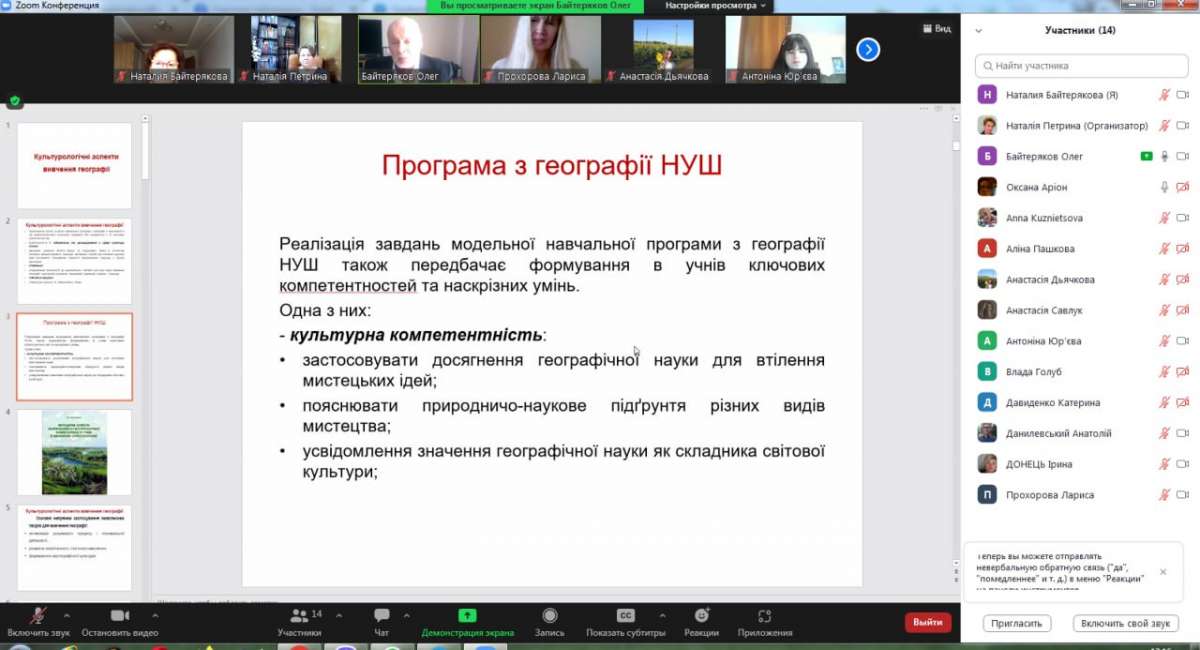The height and width of the screenshot is (650, 1200).
Task: Open the Реакции reactions menu
Action: 701,617
